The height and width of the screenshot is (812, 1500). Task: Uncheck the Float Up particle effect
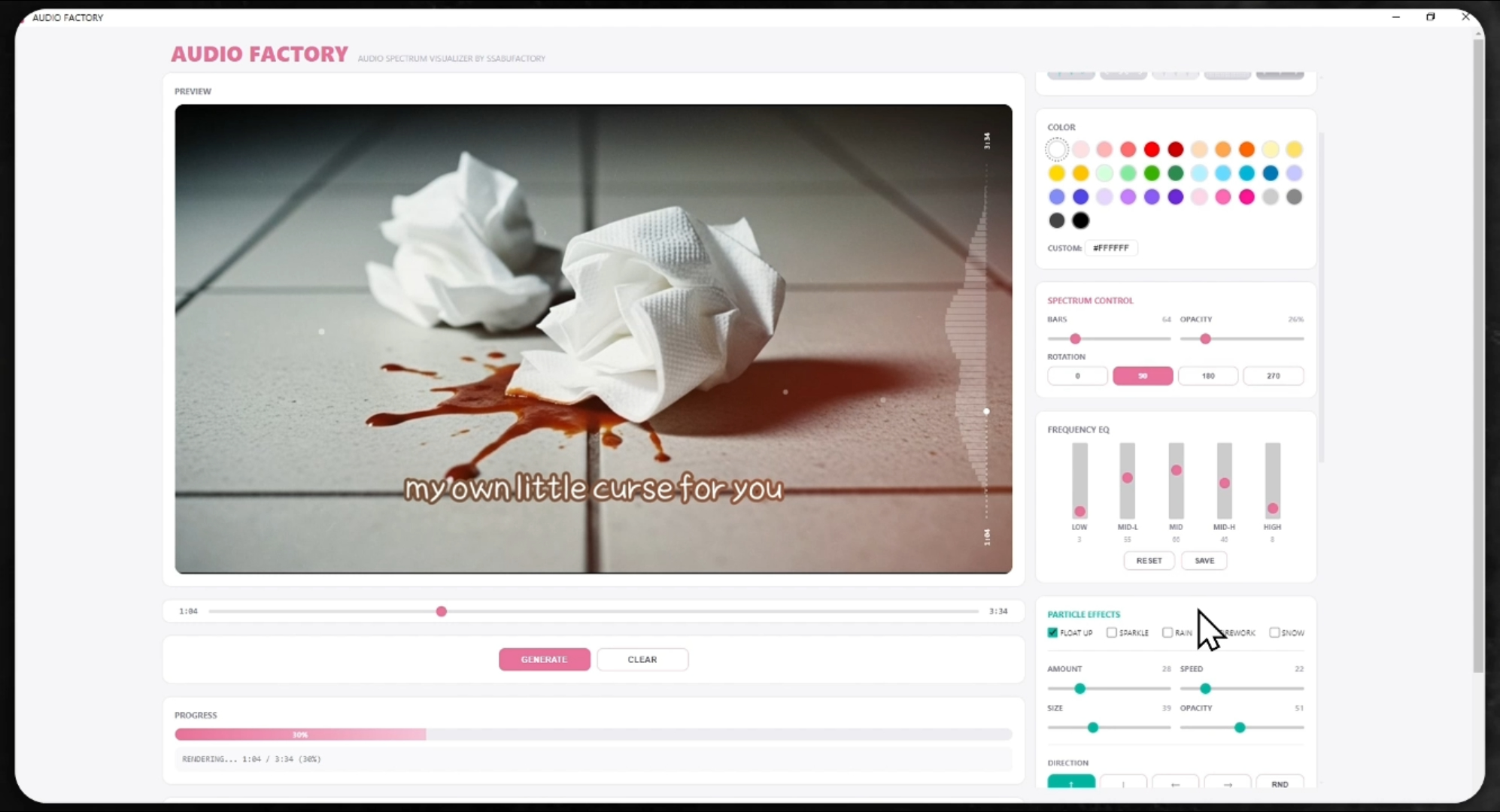(x=1053, y=632)
